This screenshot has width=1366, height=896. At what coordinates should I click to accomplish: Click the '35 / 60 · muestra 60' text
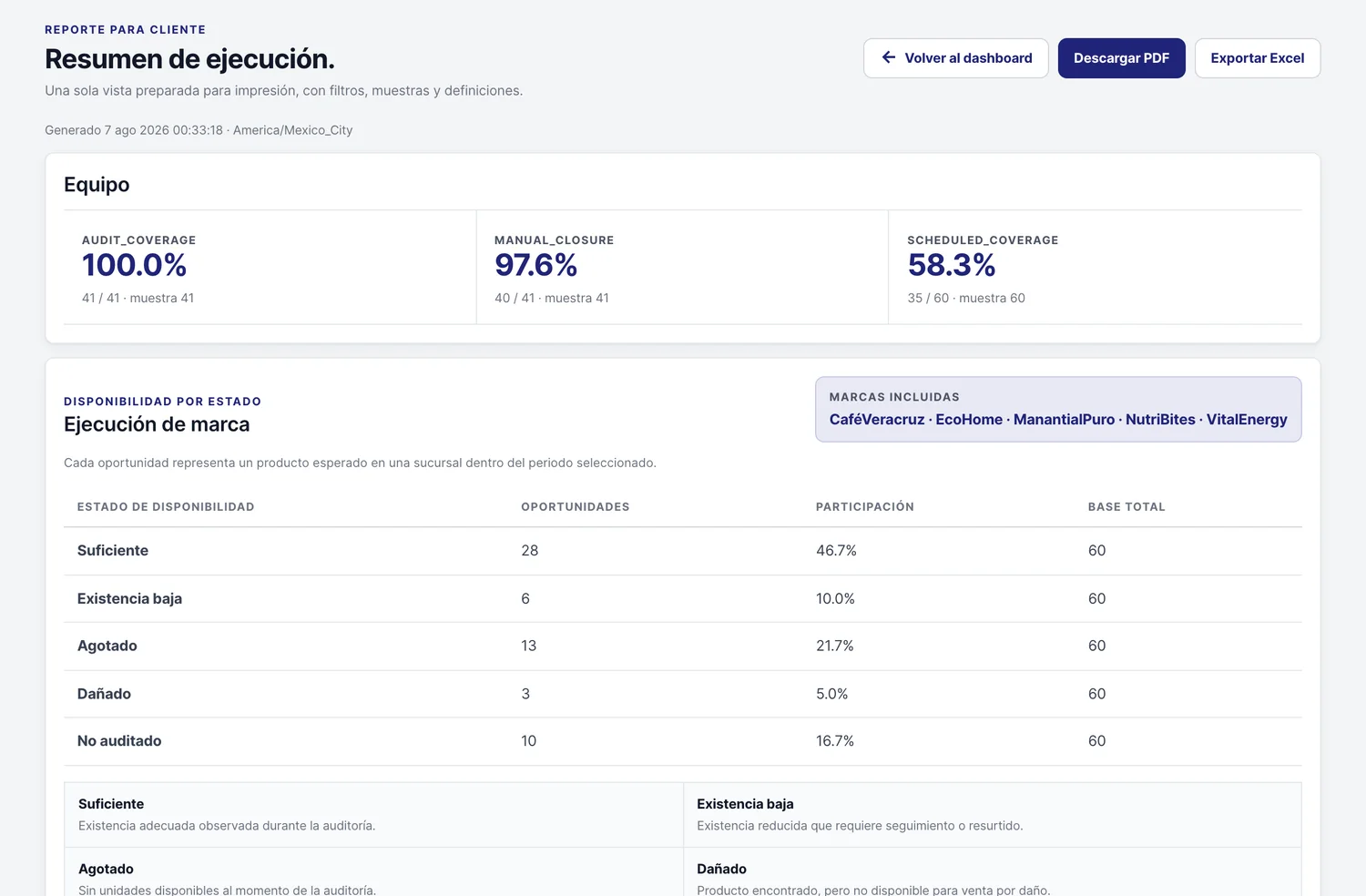click(x=966, y=298)
